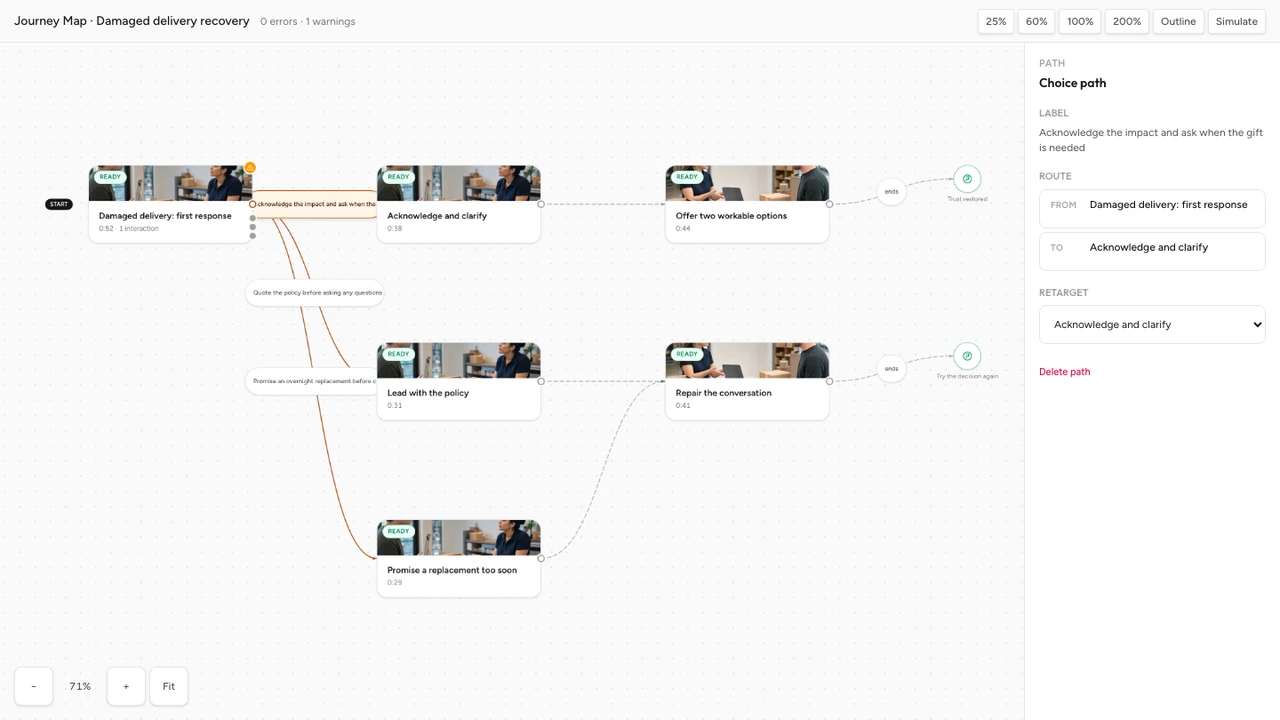The width and height of the screenshot is (1280, 720).
Task: Click output port of Promise a replacement too soon node
Action: tap(541, 558)
